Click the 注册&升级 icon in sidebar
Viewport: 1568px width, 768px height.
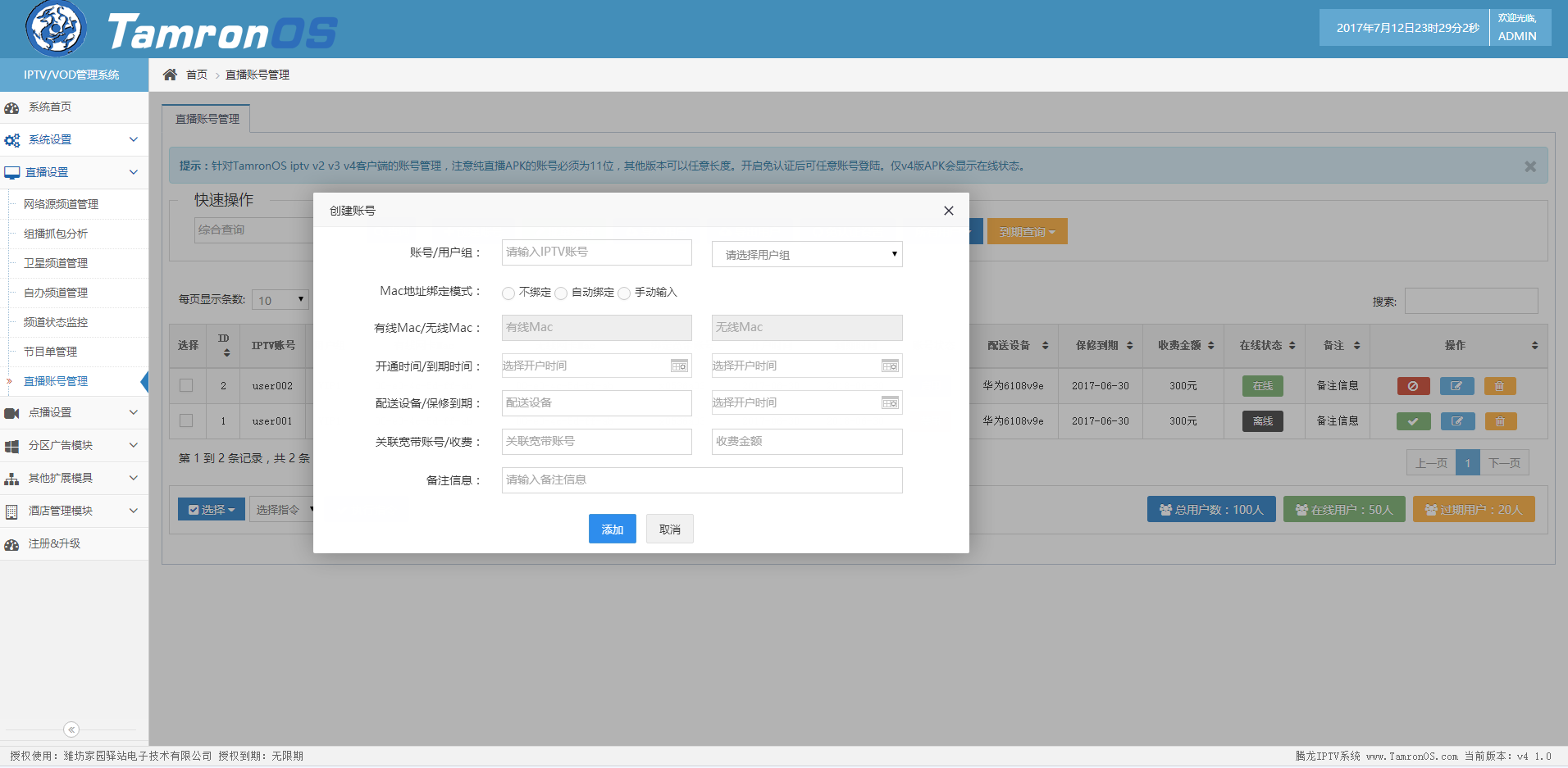pos(11,544)
